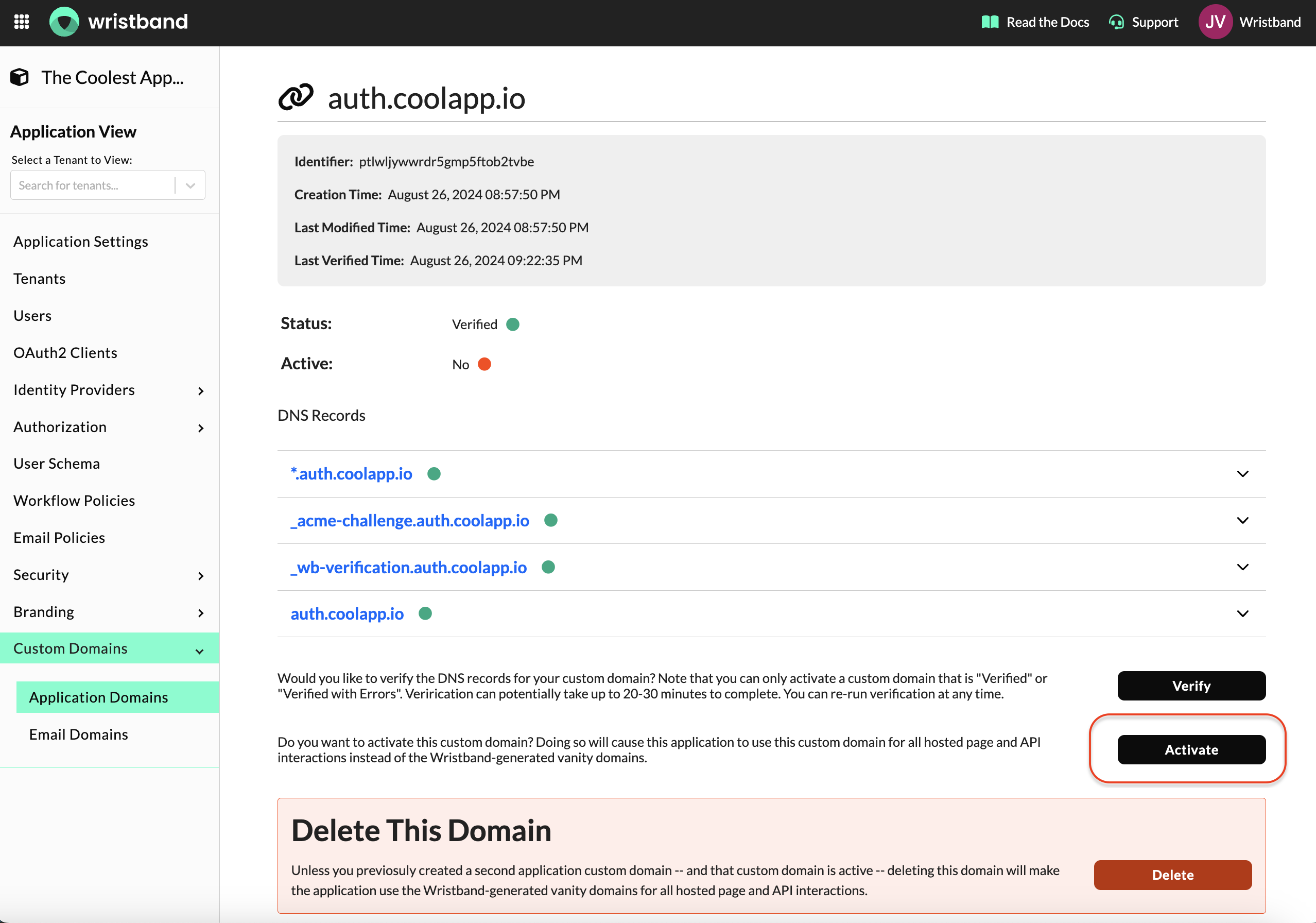
Task: Click green dot next to *.auth.coolapp.io
Action: 434,473
